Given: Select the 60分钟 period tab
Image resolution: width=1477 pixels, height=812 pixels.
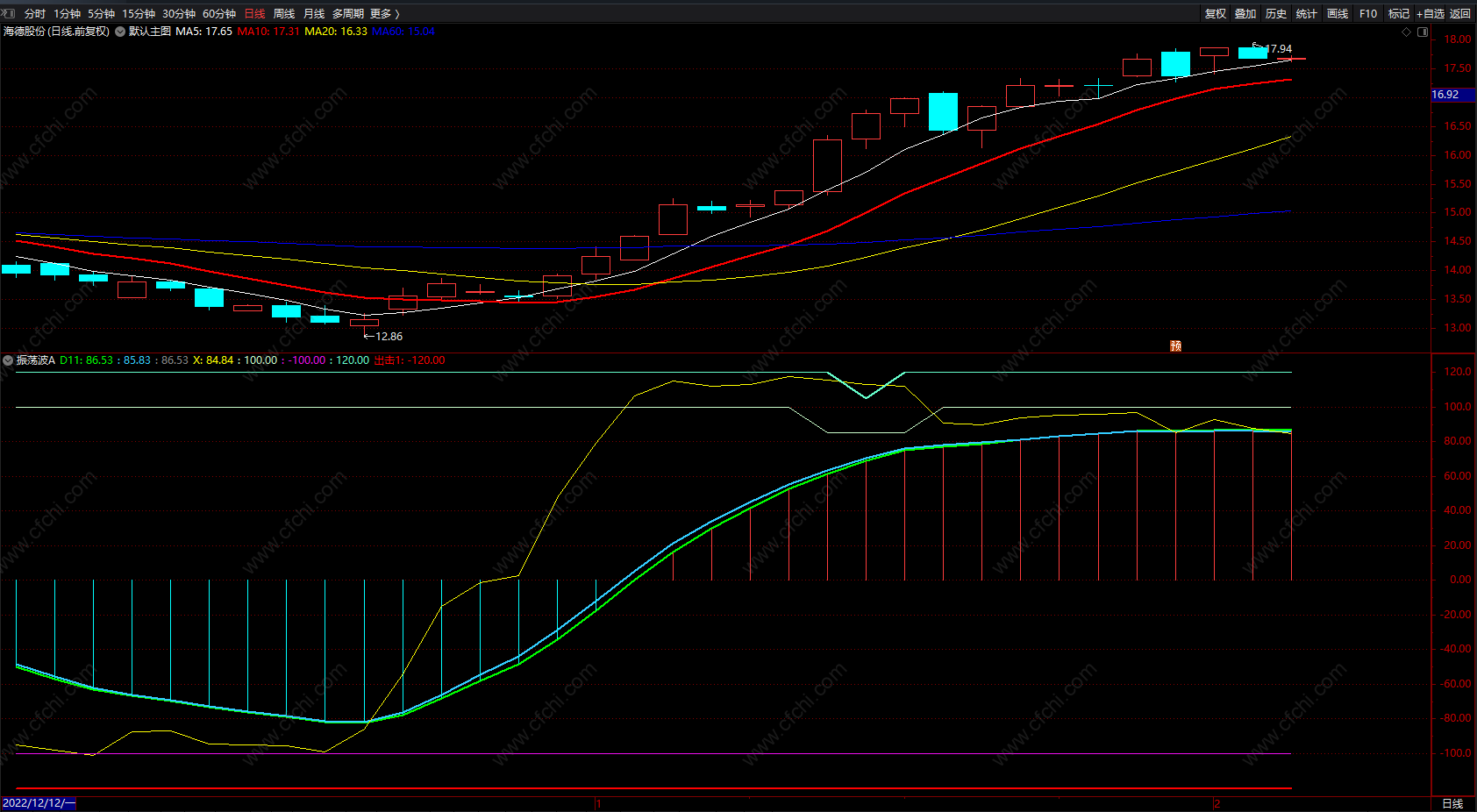Looking at the screenshot, I should [219, 14].
